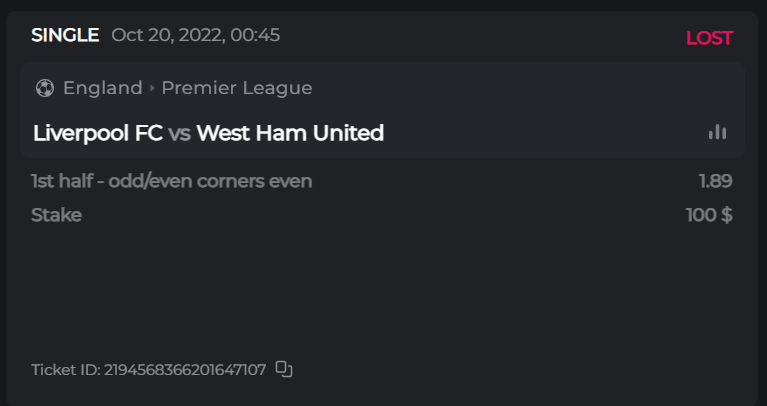Click the Liverpool FC team name
This screenshot has width=767, height=406.
98,133
